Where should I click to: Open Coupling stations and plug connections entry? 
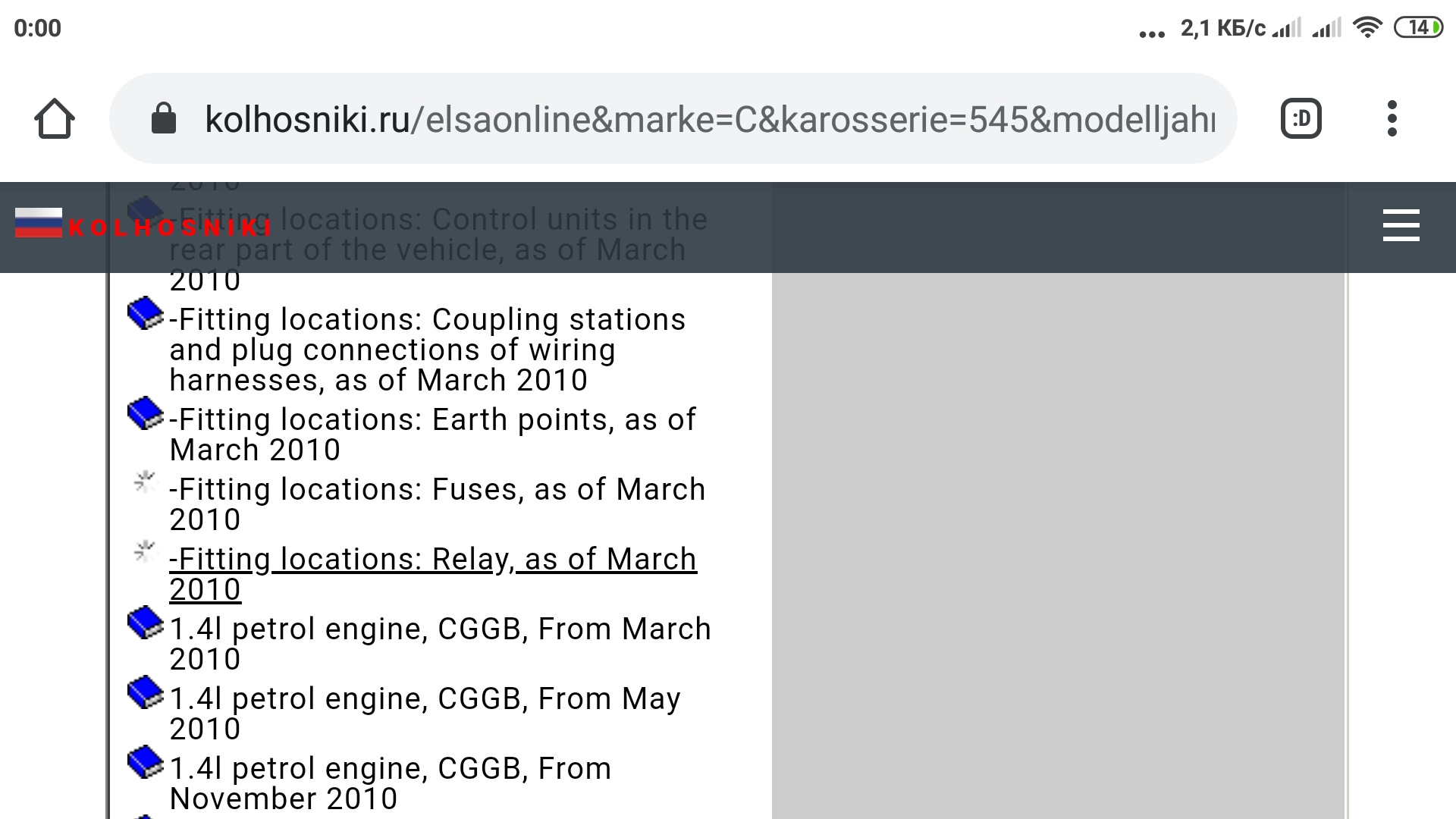point(427,349)
